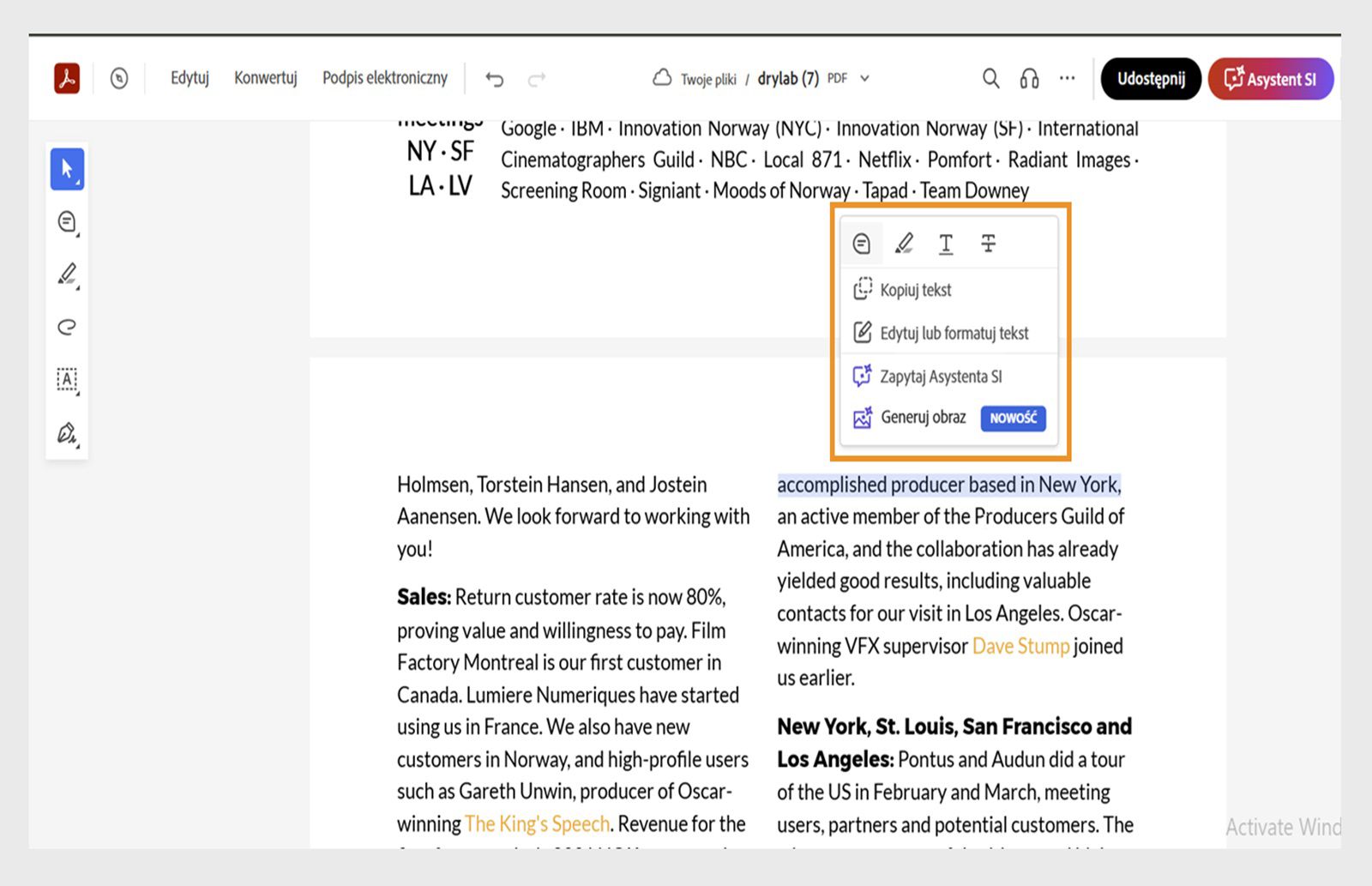Screen dimensions: 1372x886
Task: Click the Adobe Acrobat home logo
Action: pos(67,78)
